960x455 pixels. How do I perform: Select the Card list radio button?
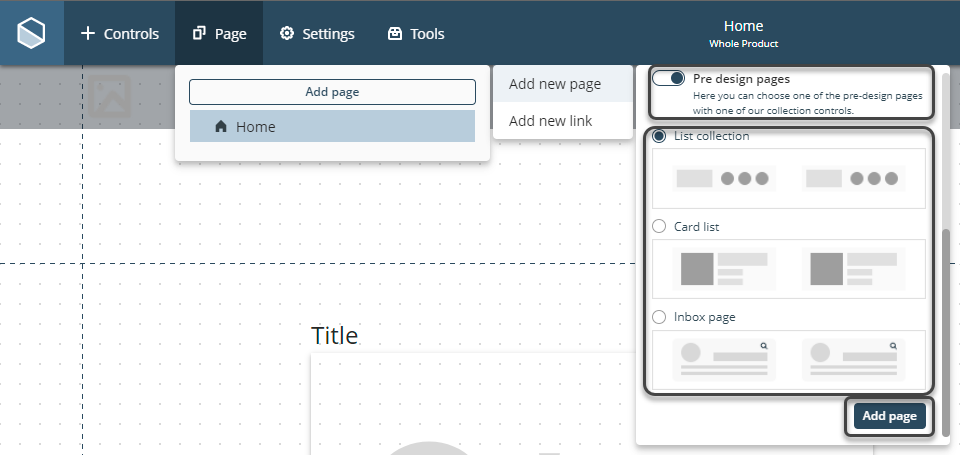[x=659, y=227]
